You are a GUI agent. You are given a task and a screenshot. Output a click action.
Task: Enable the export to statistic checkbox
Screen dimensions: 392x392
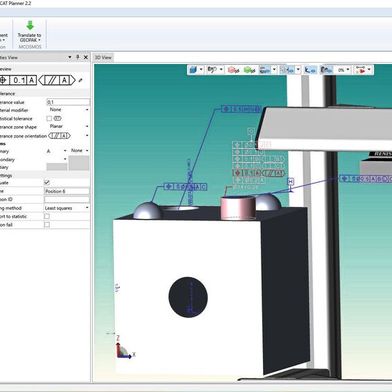[47, 216]
